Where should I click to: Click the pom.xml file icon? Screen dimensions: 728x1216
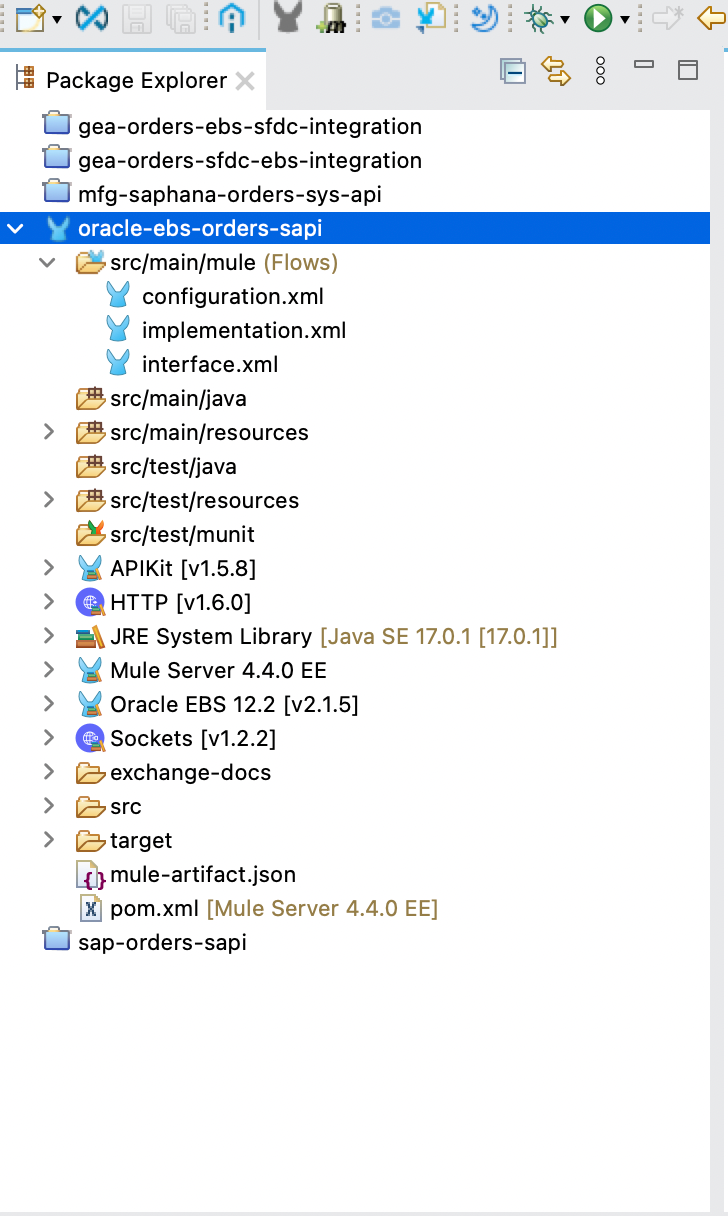(x=91, y=909)
